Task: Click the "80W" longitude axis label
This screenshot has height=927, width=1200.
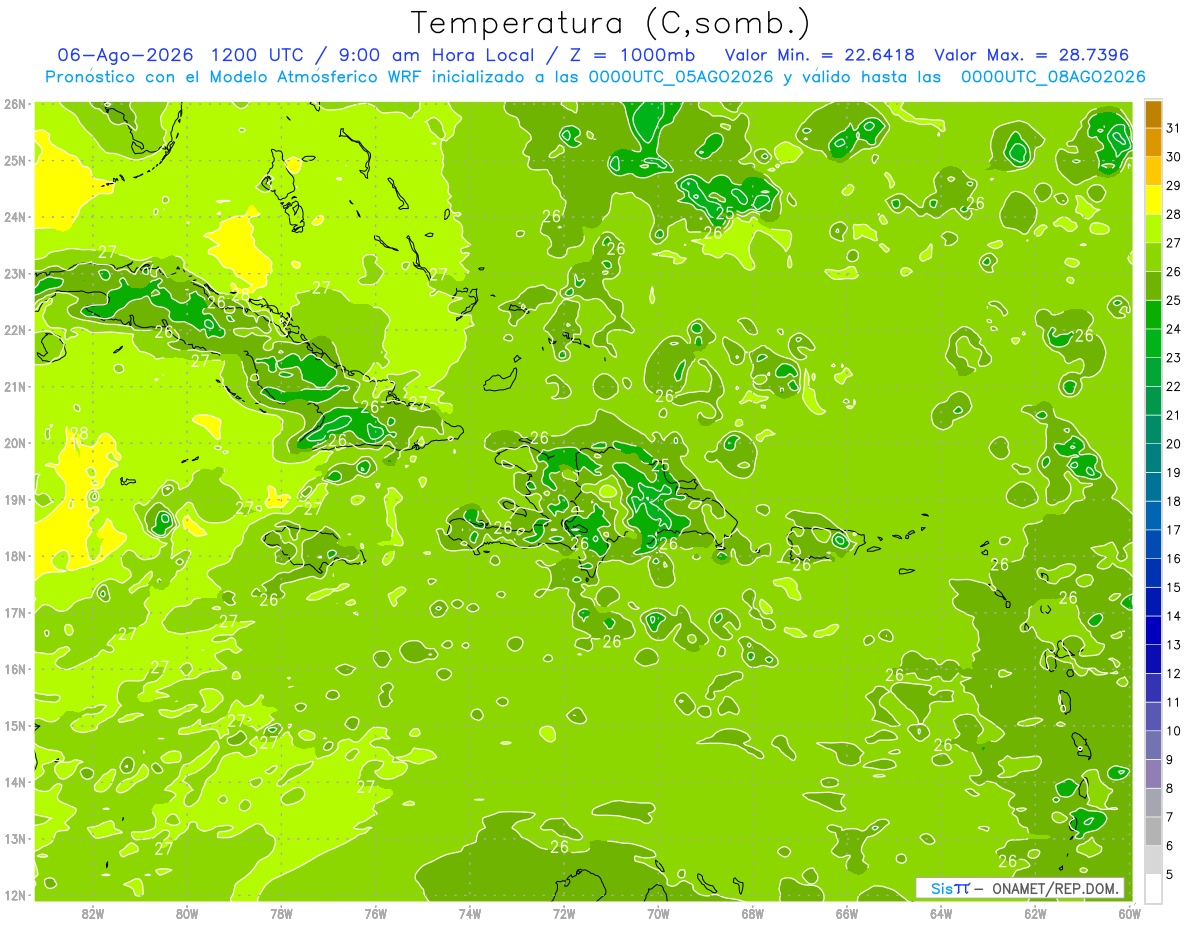Action: (x=187, y=913)
